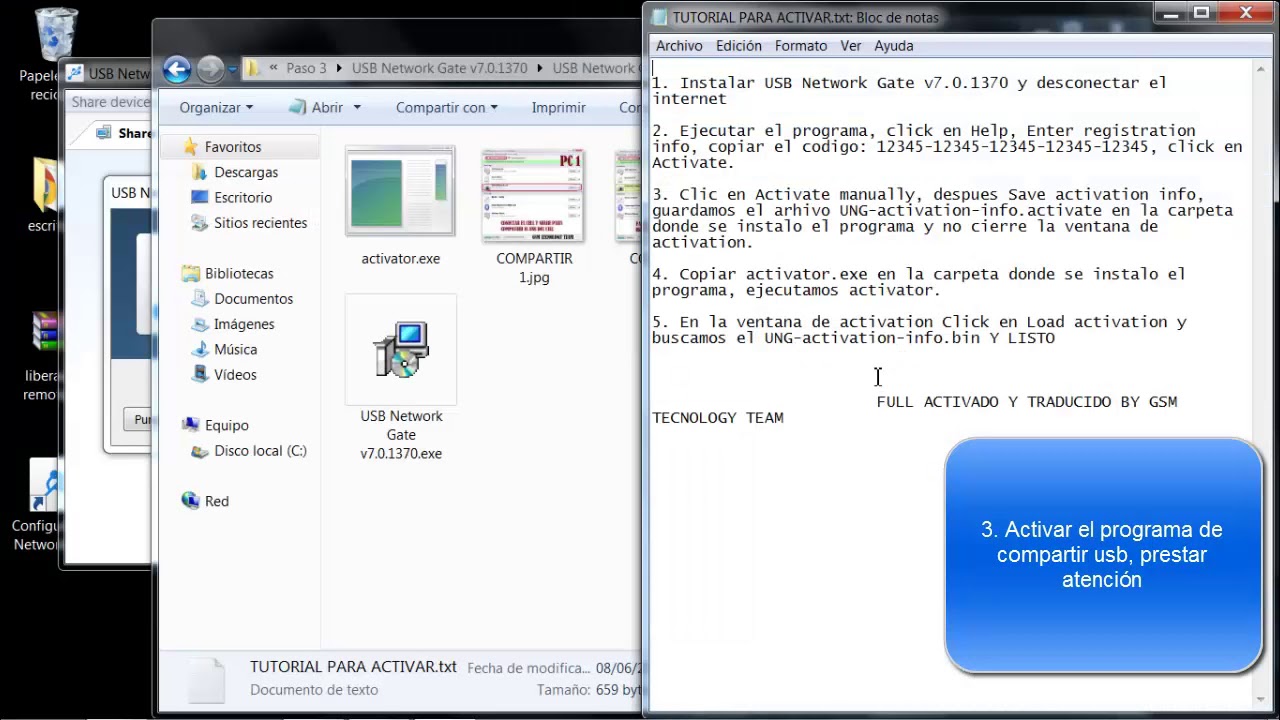
Task: Open Disco local (C:) drive
Action: (260, 450)
